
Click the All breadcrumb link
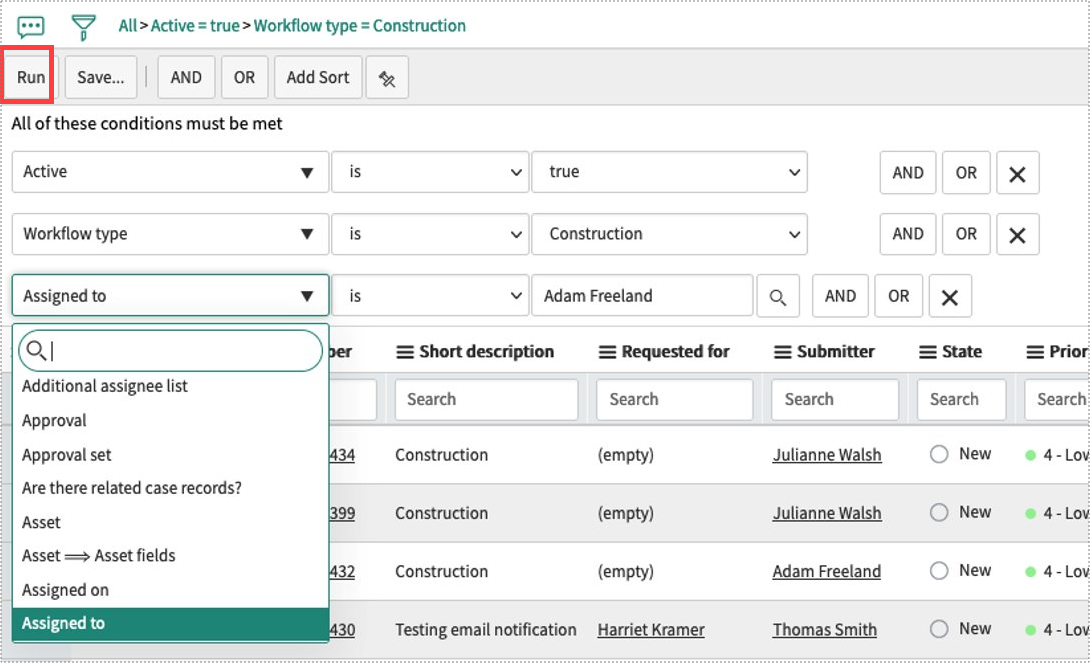click(128, 26)
